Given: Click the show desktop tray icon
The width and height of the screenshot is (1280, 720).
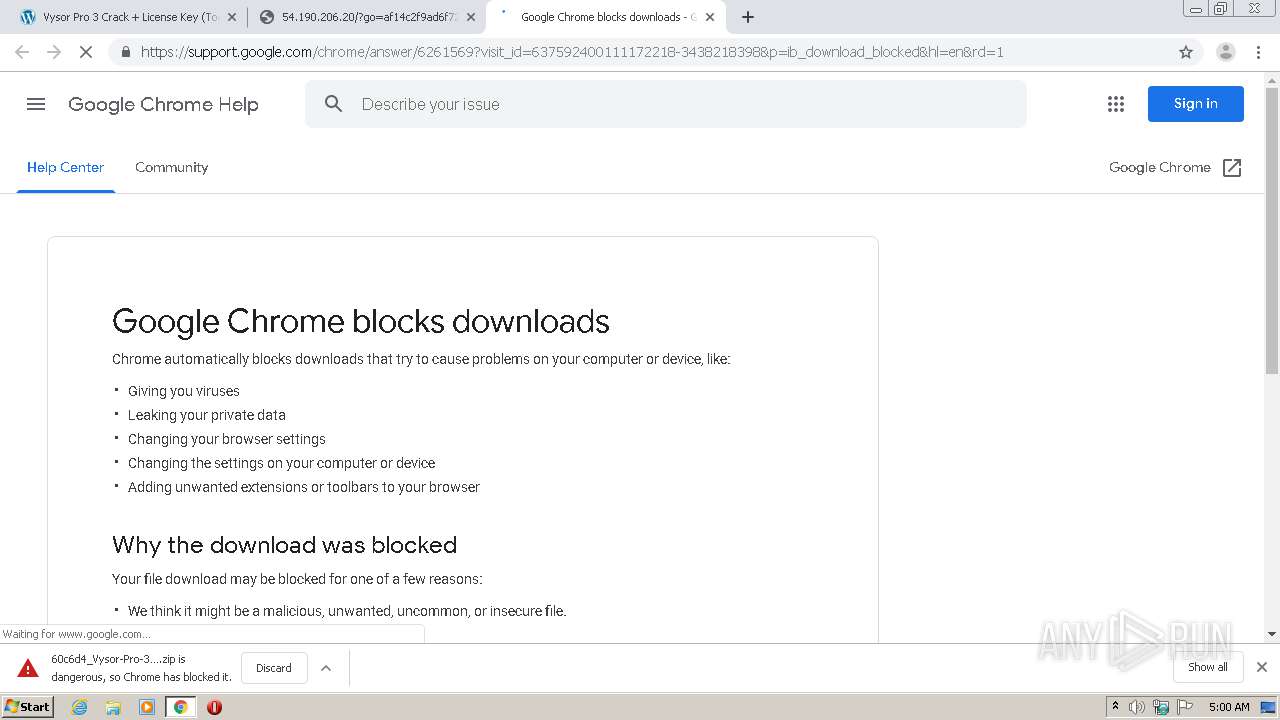Looking at the screenshot, I should [1268, 707].
